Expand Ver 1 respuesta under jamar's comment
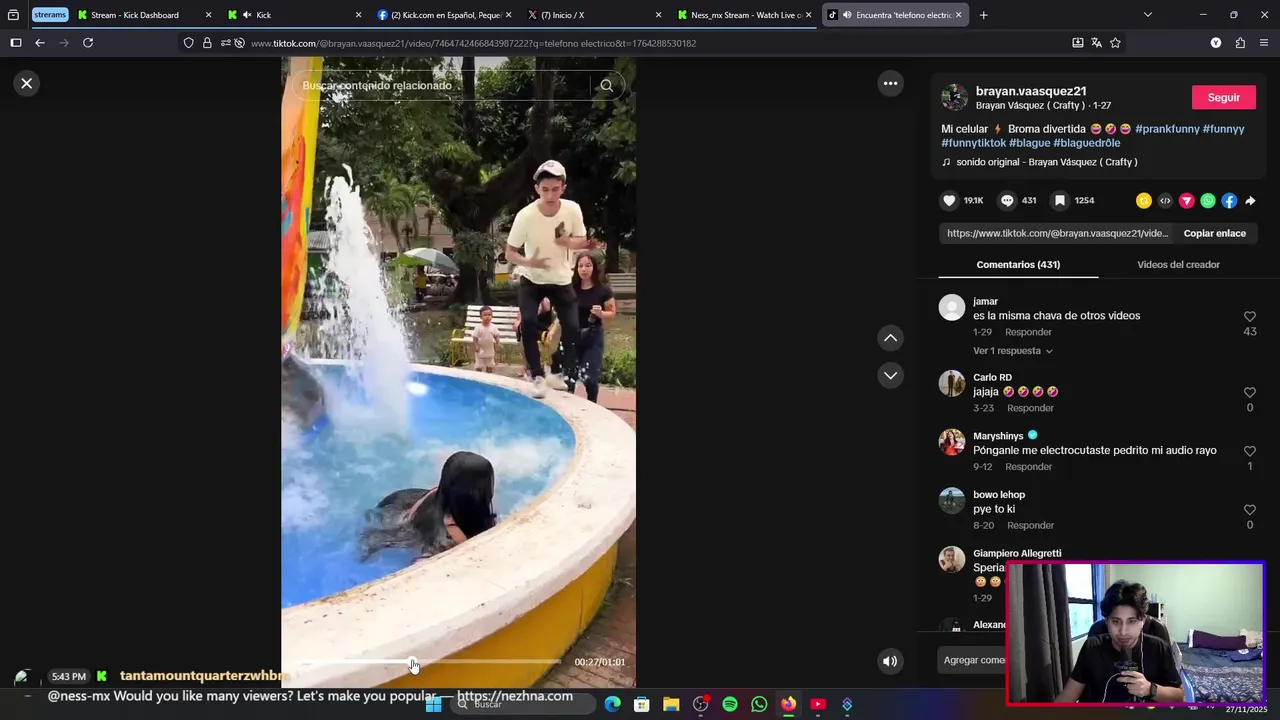The height and width of the screenshot is (720, 1280). click(x=1012, y=351)
